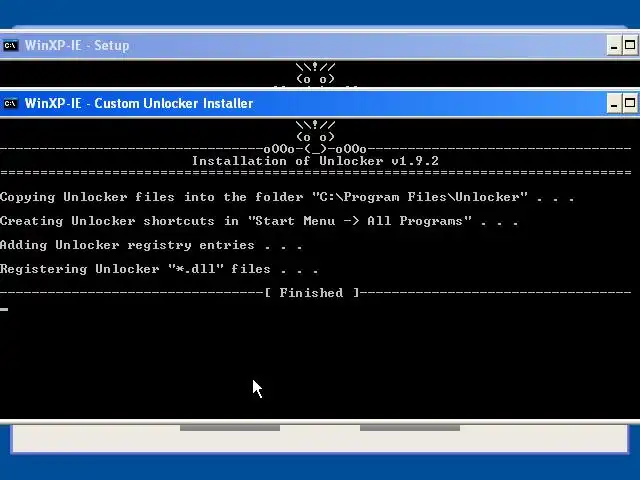The image size is (640, 480).
Task: Click the 'WinXP-IE - Setup' window title text
Action: click(x=77, y=45)
